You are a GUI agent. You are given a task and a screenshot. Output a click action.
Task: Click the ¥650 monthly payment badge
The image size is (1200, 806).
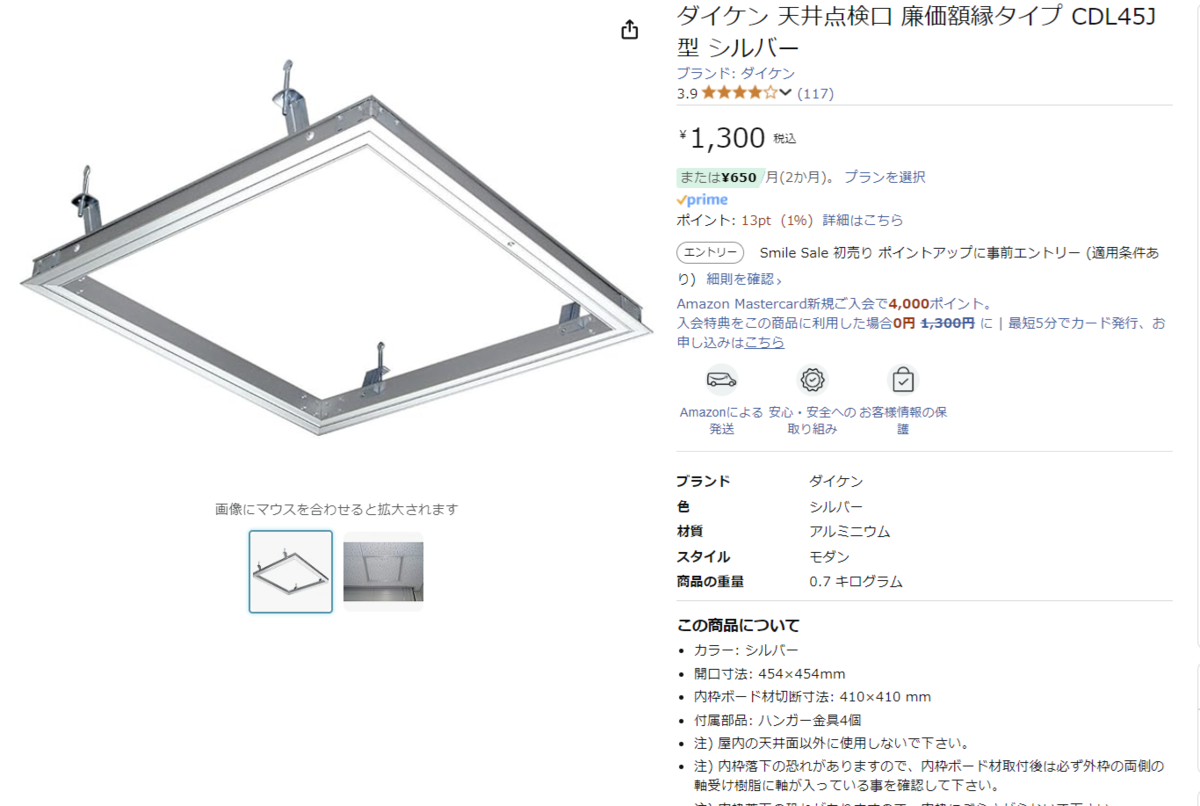[721, 177]
